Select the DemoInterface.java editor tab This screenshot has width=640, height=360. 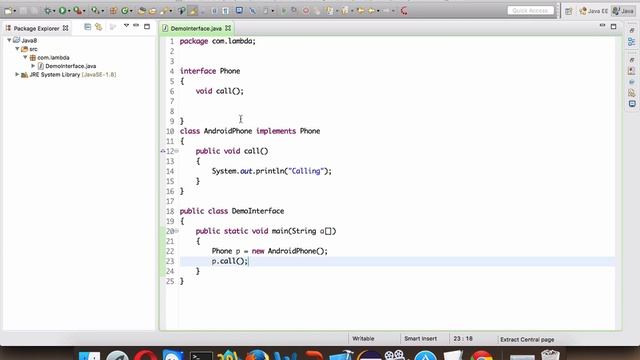tap(196, 28)
